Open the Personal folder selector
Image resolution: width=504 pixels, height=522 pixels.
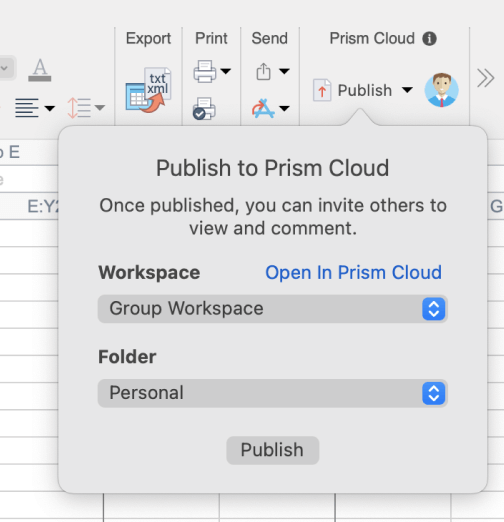[272, 393]
